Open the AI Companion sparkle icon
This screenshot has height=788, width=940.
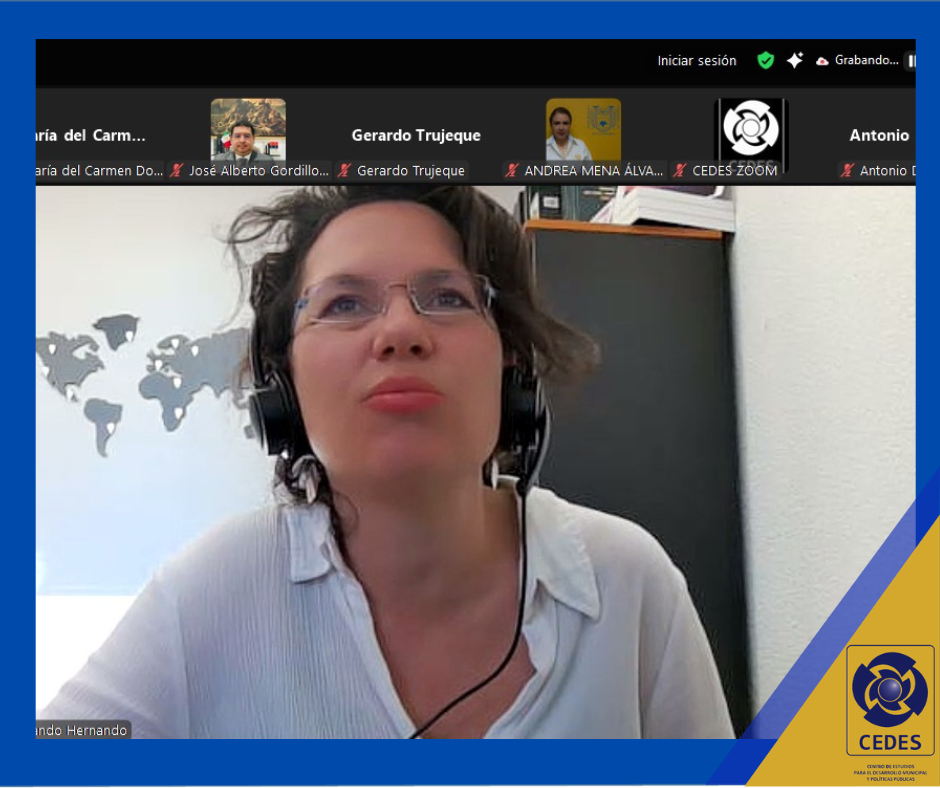point(795,61)
